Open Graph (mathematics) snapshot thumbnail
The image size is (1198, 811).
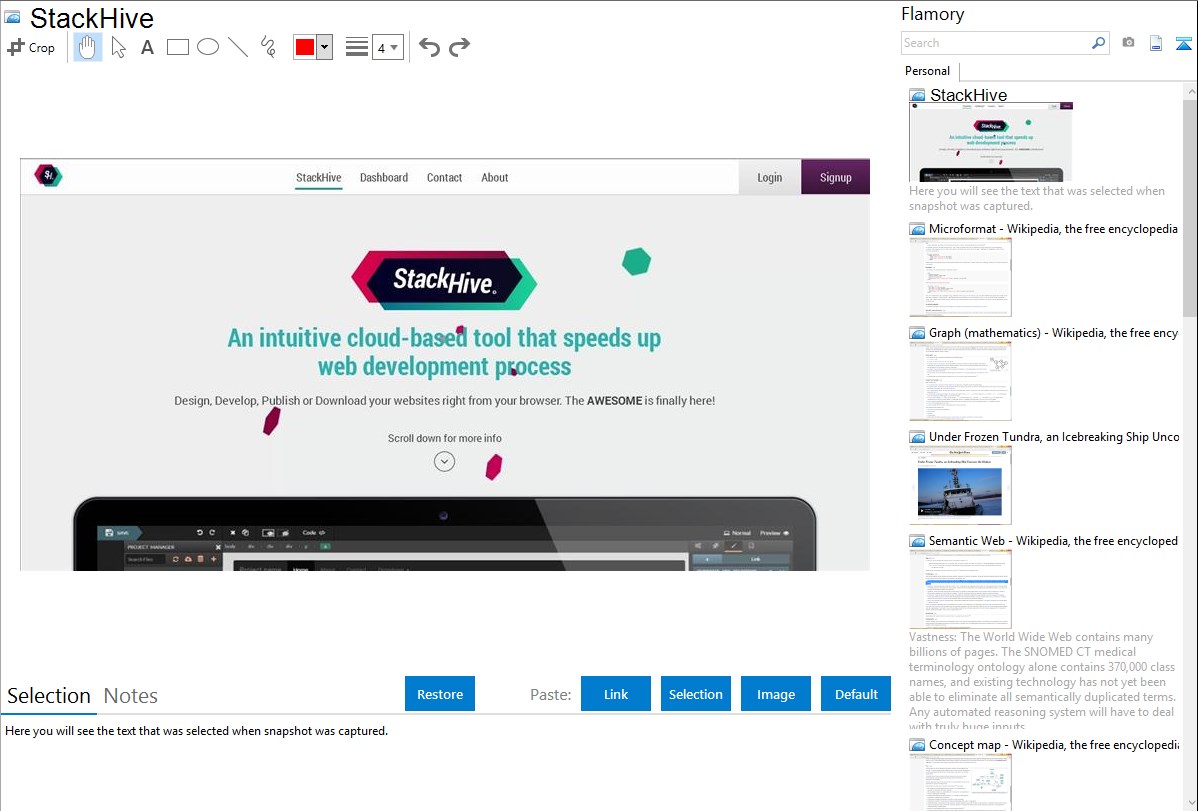(x=960, y=381)
